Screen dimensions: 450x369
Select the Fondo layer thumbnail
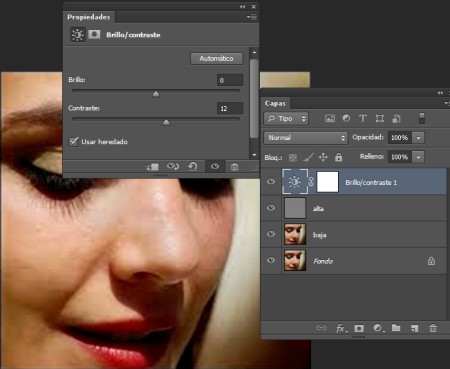click(295, 260)
